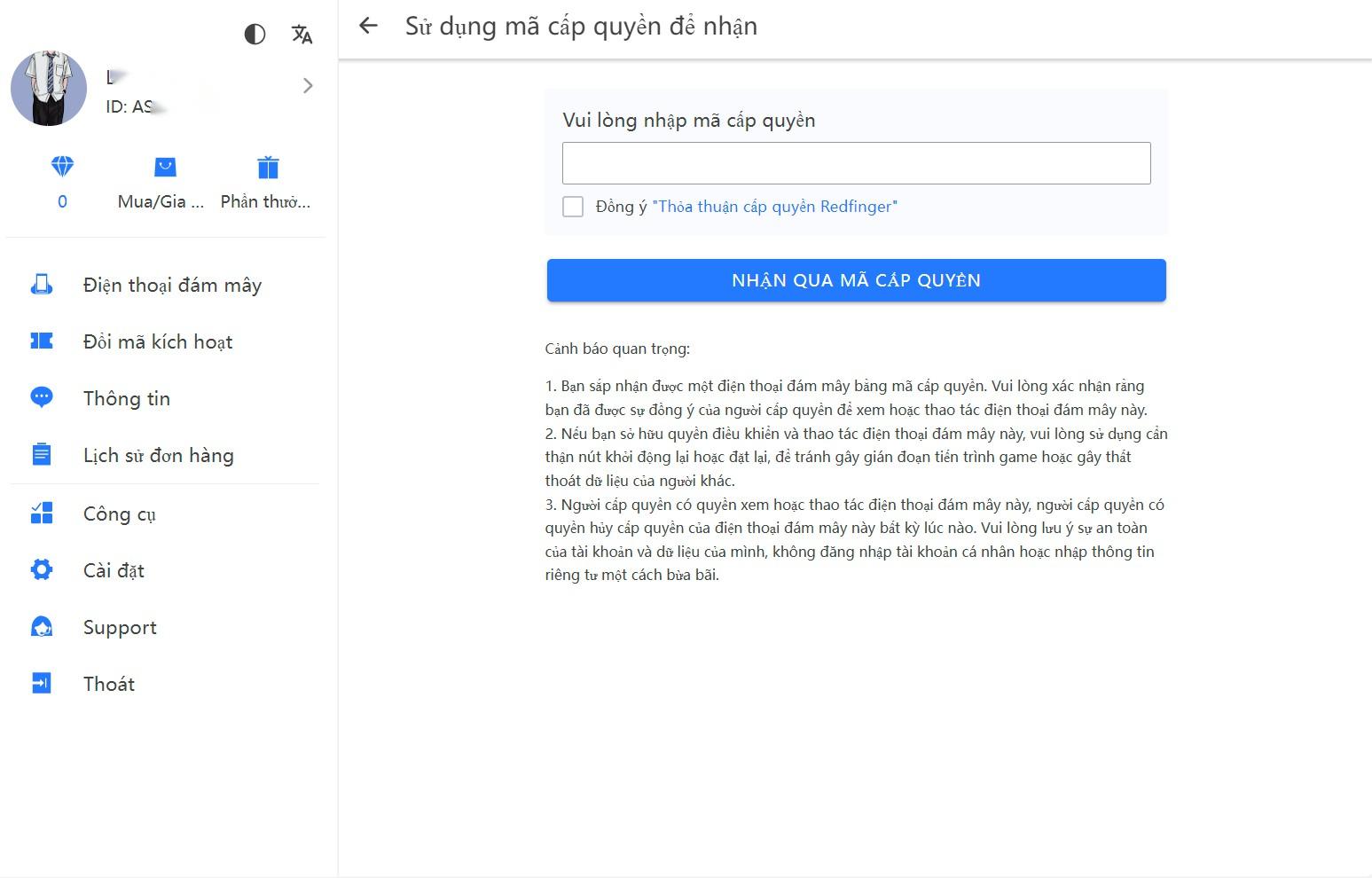Click the Thông tin chat bubble icon

42,398
